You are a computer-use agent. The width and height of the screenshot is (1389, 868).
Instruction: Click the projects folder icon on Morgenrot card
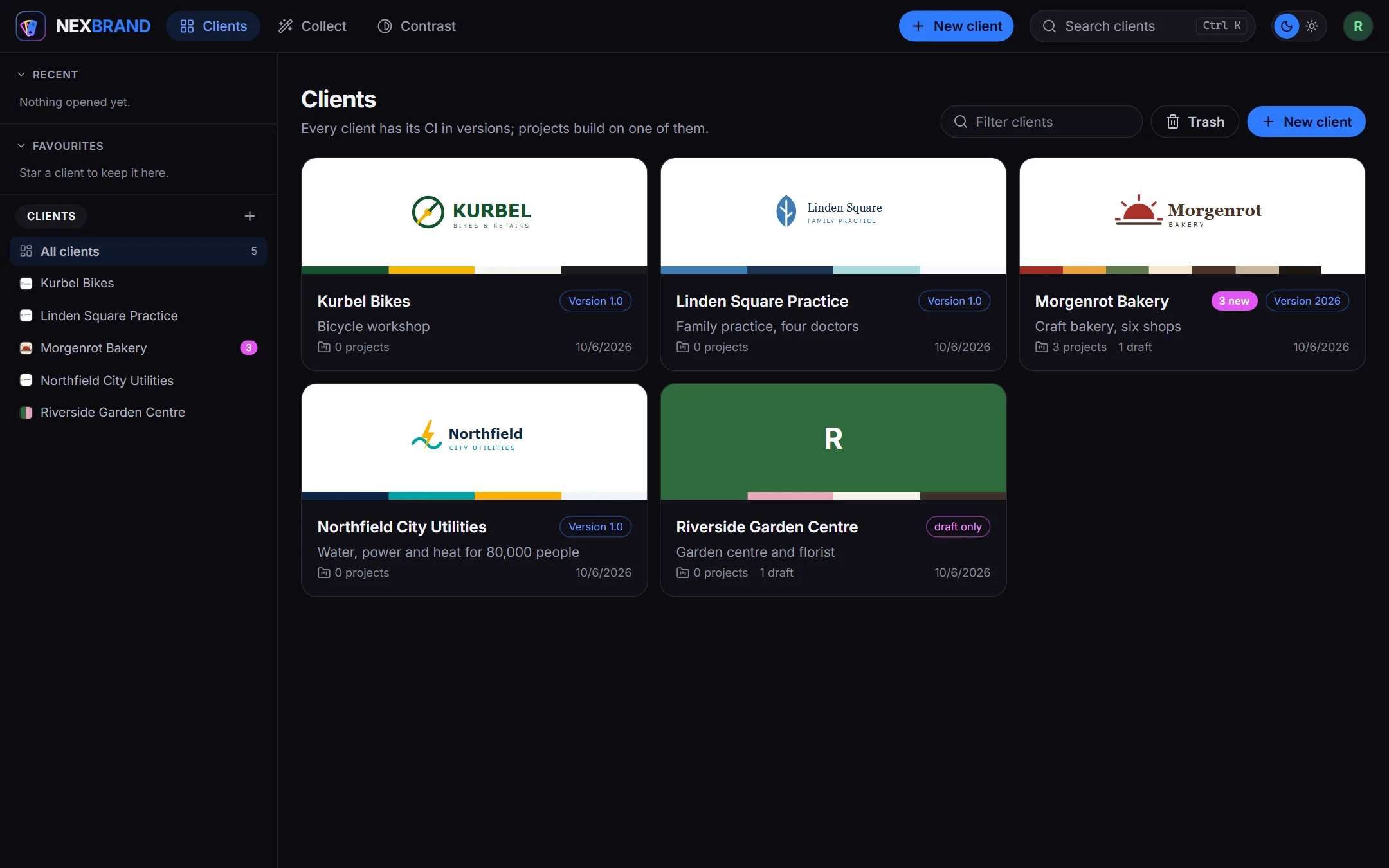1042,347
